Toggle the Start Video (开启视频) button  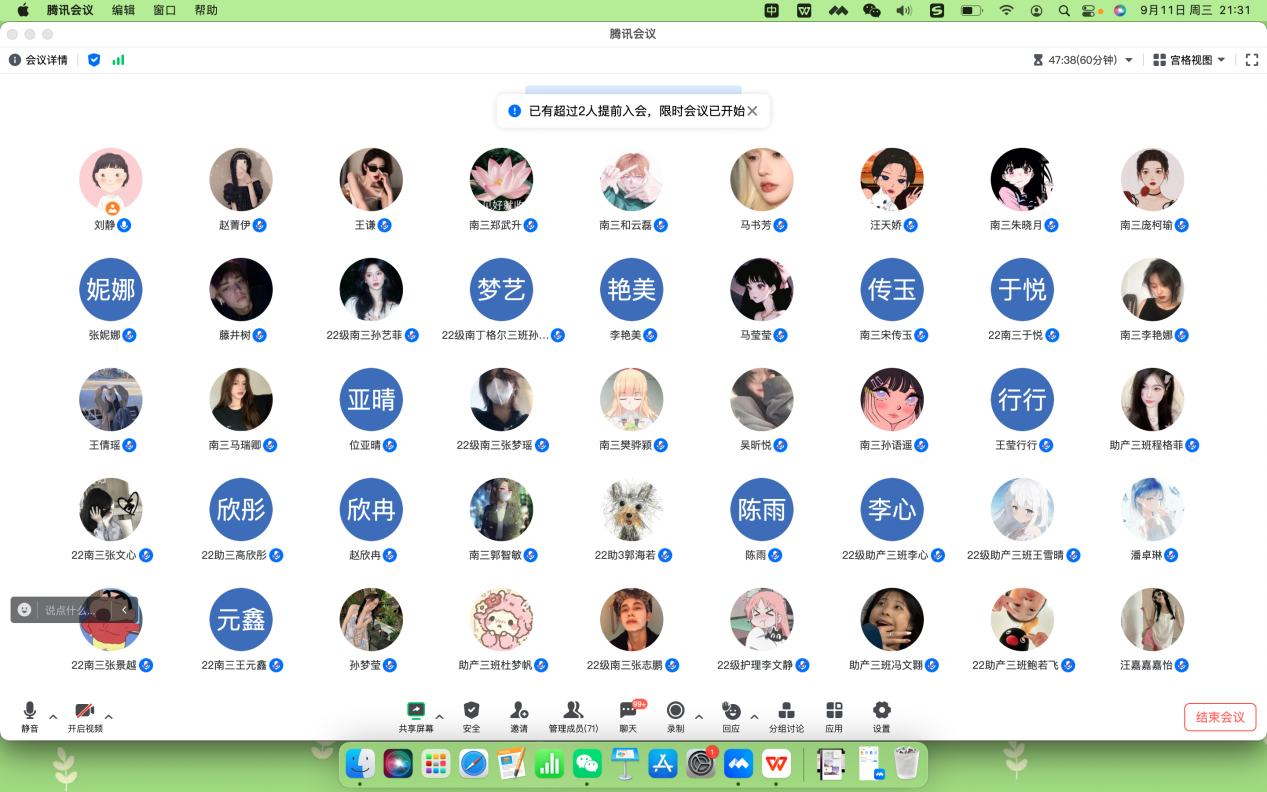[85, 712]
